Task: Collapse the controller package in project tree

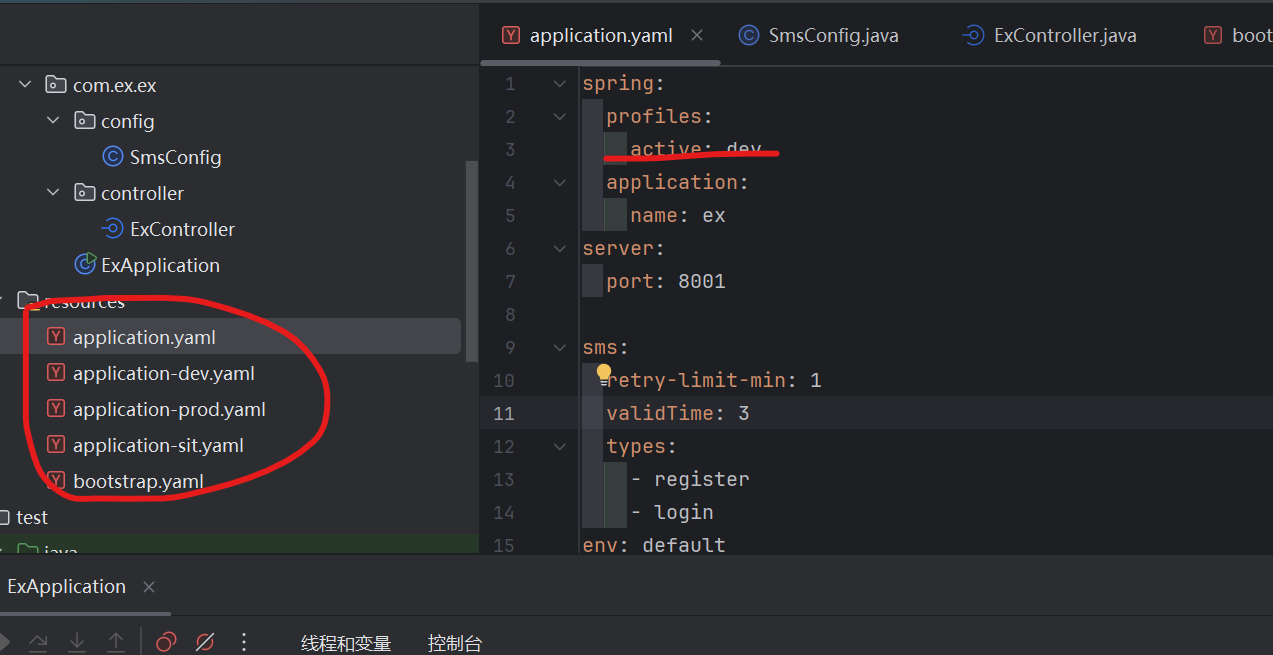Action: tap(52, 192)
